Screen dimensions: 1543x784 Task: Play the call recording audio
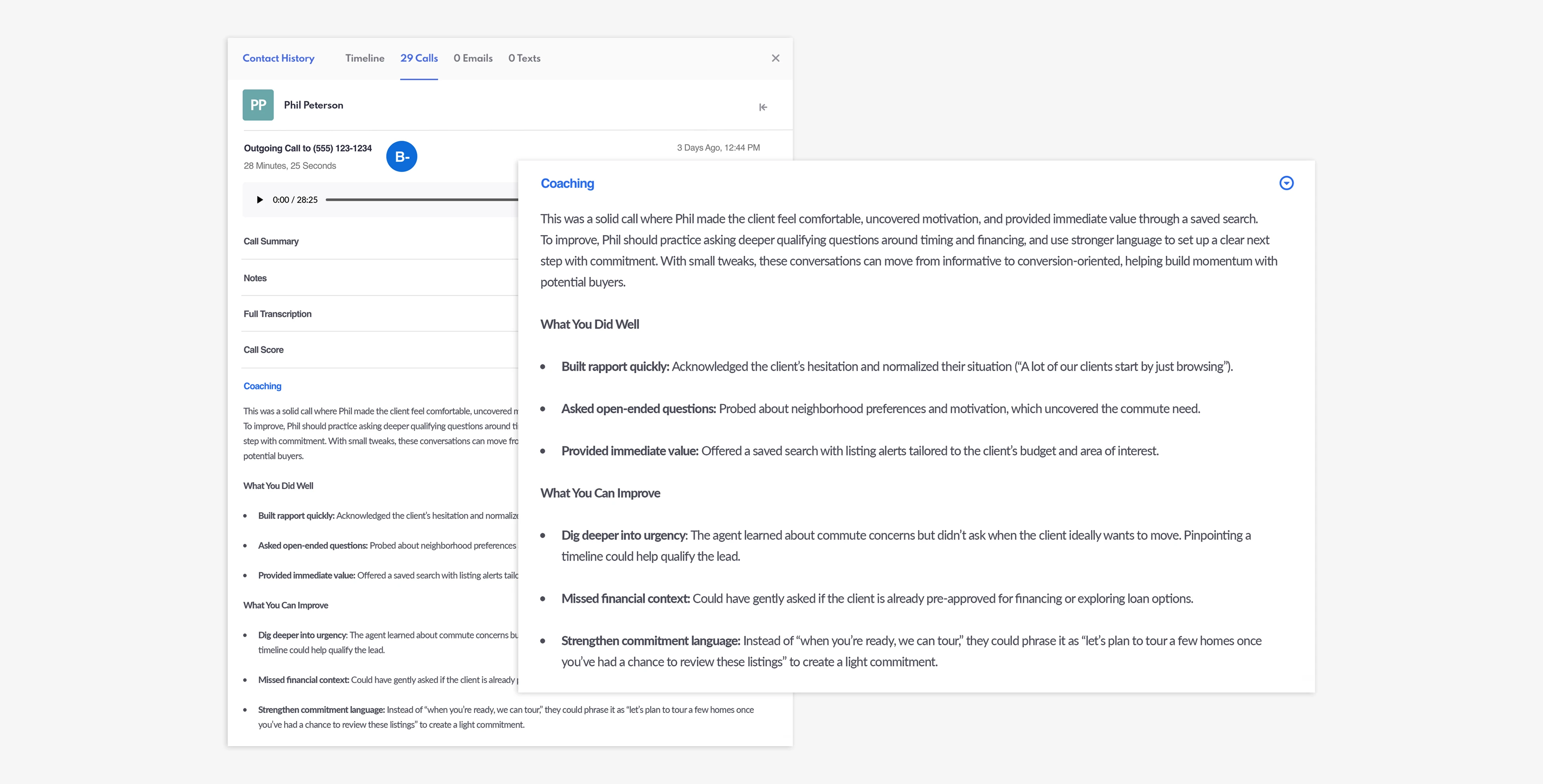[x=260, y=200]
